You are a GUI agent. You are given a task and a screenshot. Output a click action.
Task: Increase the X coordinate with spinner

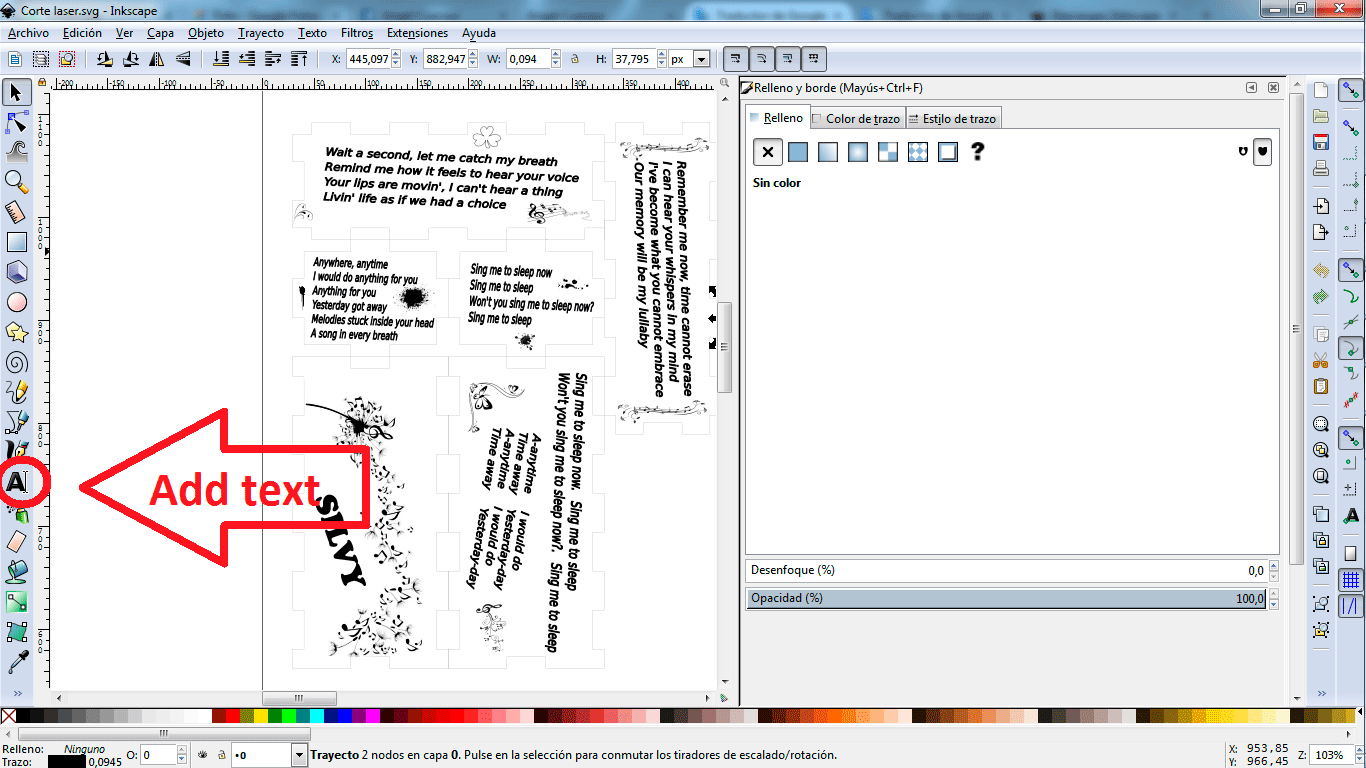(x=398, y=55)
